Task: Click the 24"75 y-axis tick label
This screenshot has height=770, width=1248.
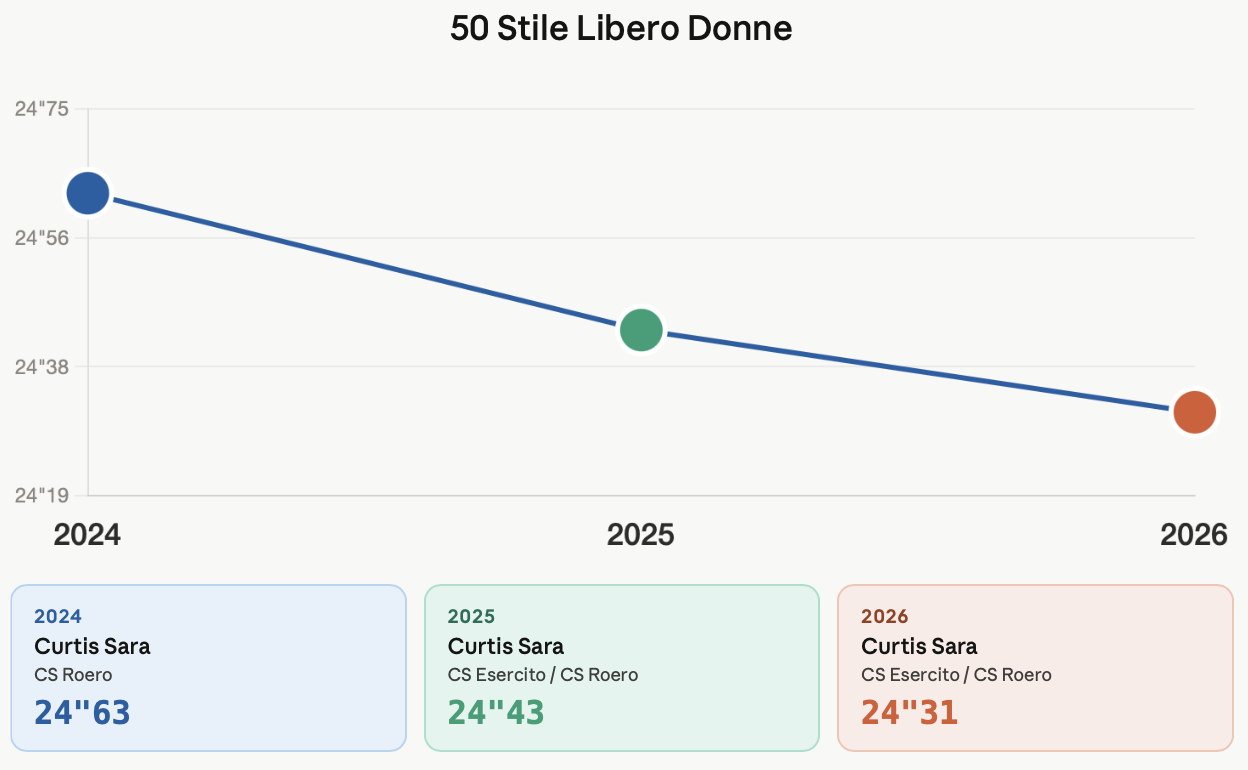Action: 42,109
